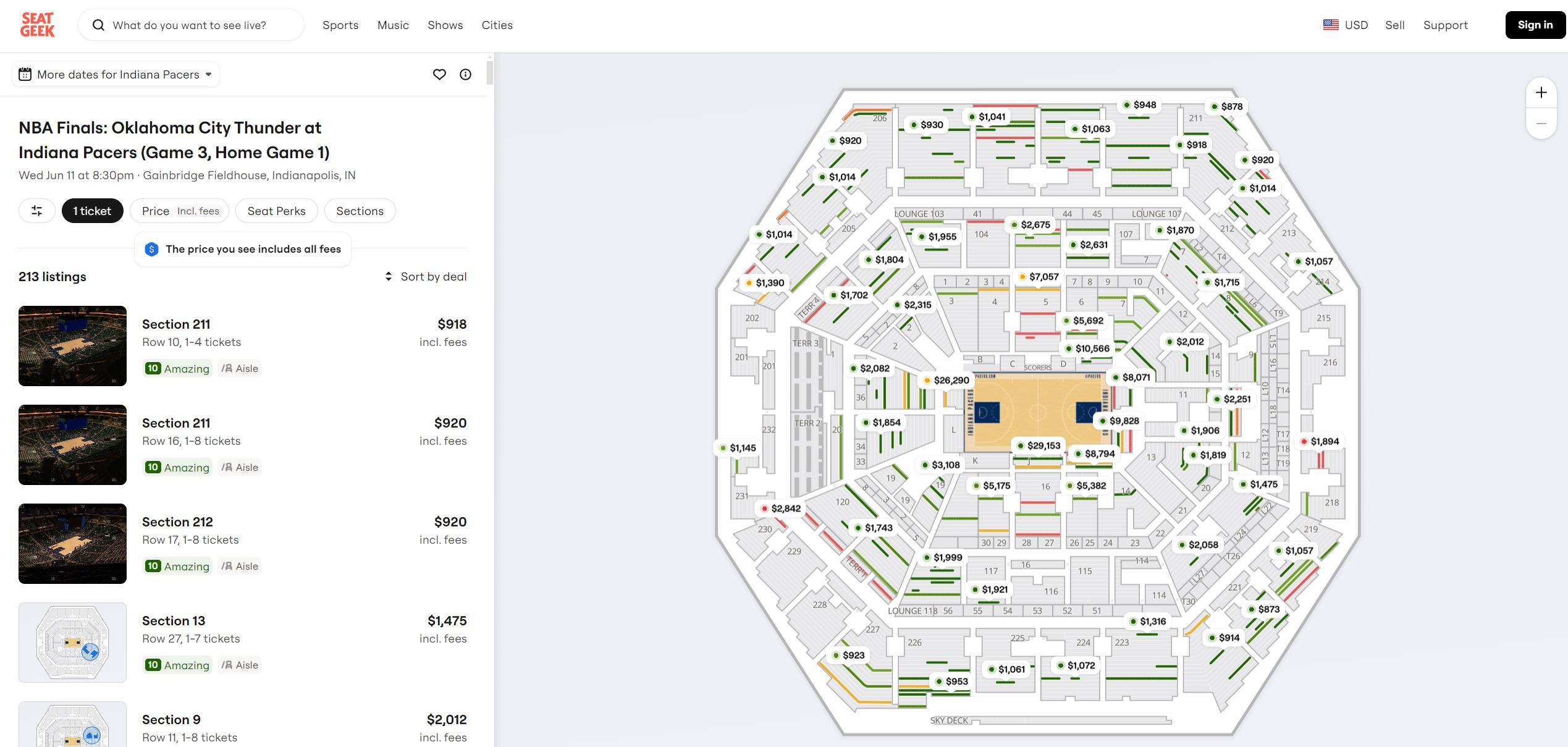Open the Support link
Image resolution: width=1568 pixels, height=747 pixels.
(x=1445, y=25)
